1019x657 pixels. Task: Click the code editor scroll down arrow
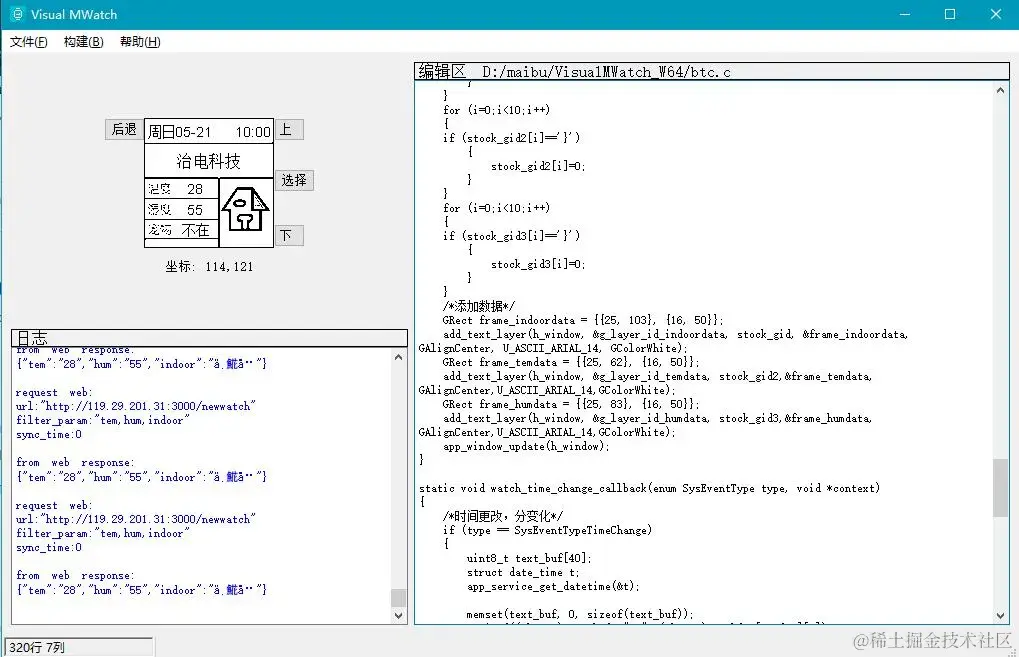1000,615
